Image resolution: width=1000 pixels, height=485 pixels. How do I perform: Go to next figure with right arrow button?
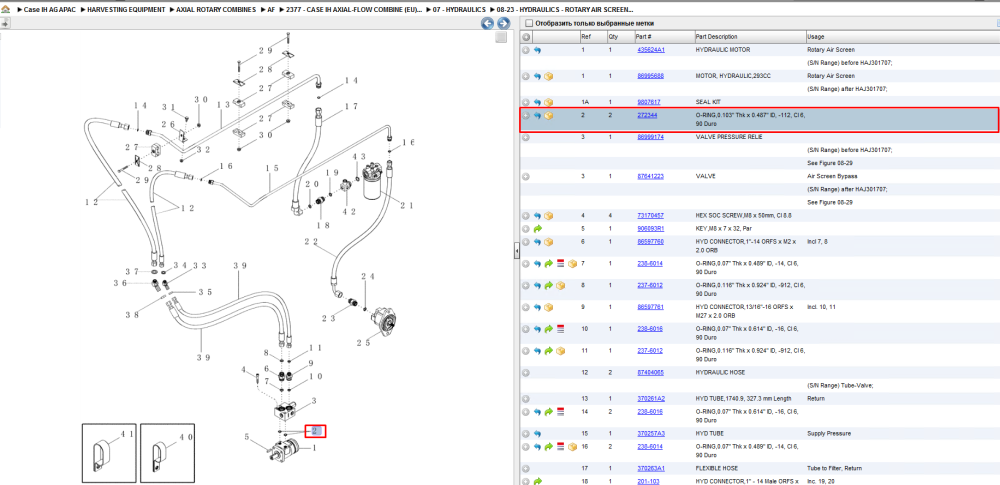(503, 24)
